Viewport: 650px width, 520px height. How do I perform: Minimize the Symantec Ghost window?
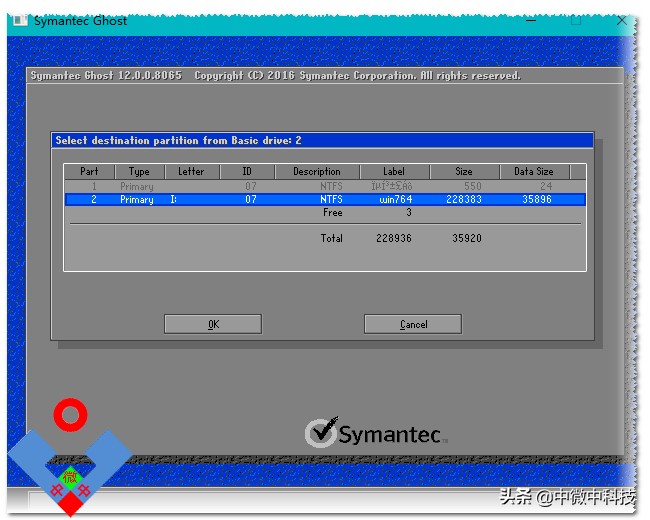[x=531, y=20]
